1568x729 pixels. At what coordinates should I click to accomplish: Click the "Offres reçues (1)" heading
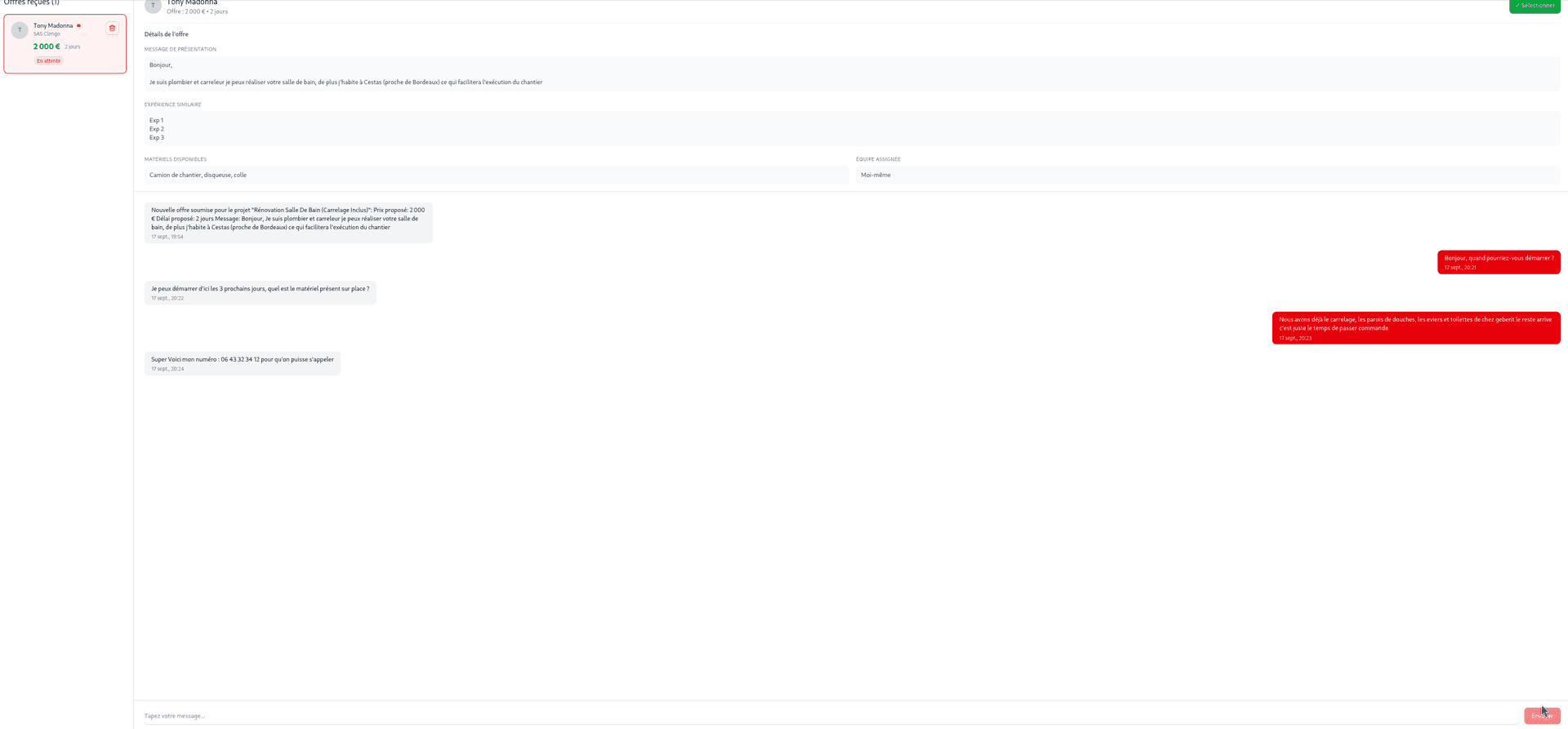32,3
